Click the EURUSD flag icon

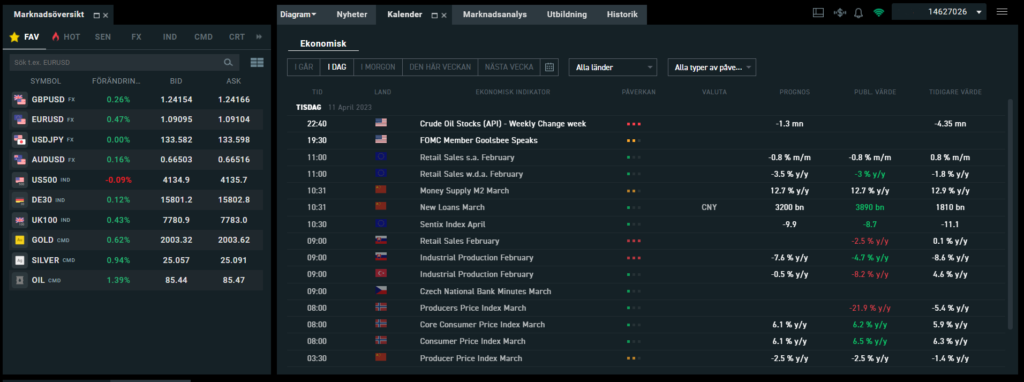(x=20, y=120)
